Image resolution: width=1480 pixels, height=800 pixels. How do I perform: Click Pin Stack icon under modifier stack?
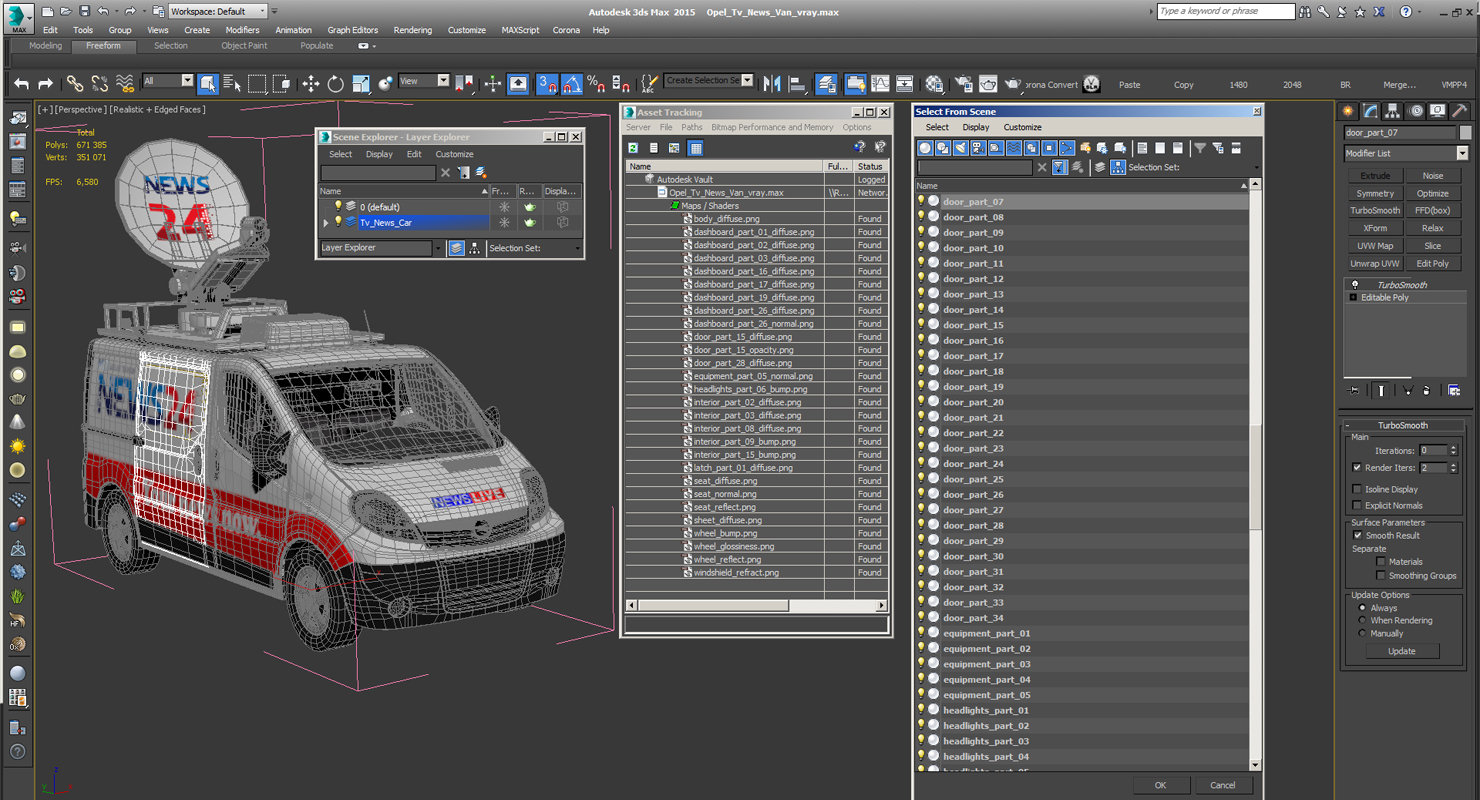[1355, 391]
